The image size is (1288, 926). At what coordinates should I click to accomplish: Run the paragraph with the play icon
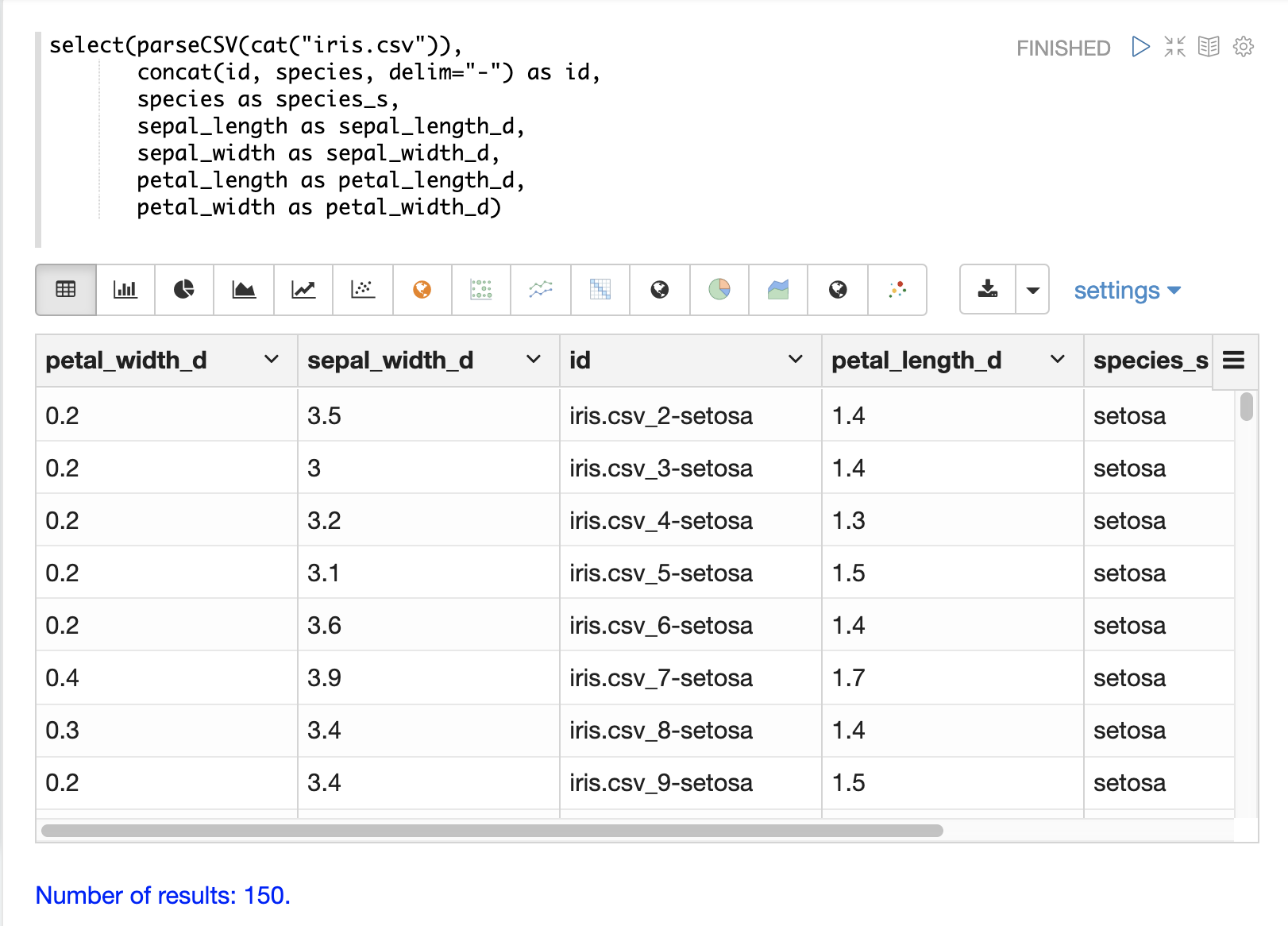pyautogui.click(x=1140, y=48)
